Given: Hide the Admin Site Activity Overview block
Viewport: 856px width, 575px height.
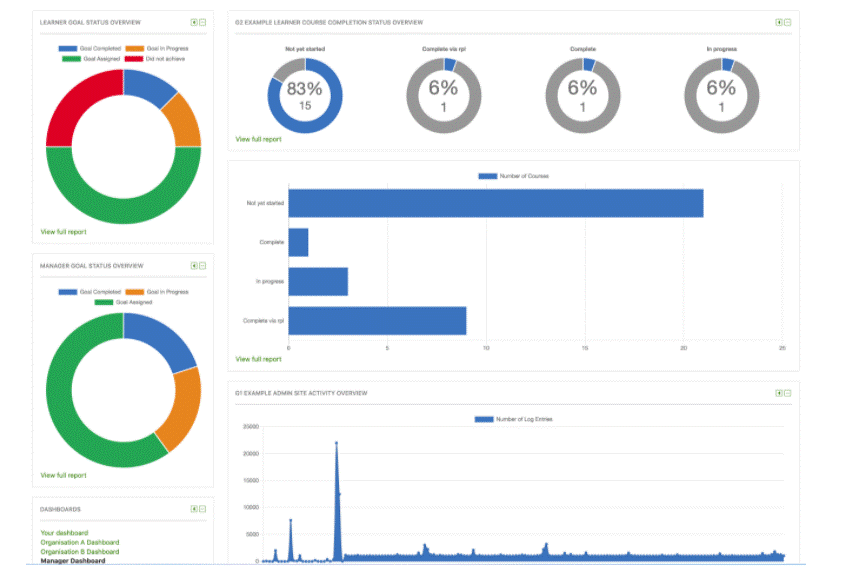Looking at the screenshot, I should coord(788,393).
